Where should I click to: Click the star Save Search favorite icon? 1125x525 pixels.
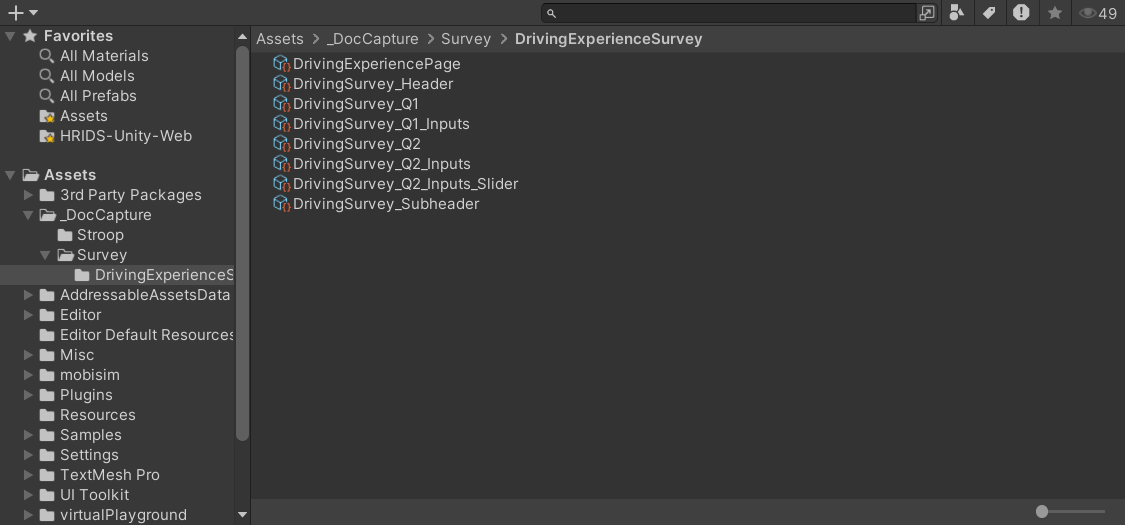pos(1055,13)
